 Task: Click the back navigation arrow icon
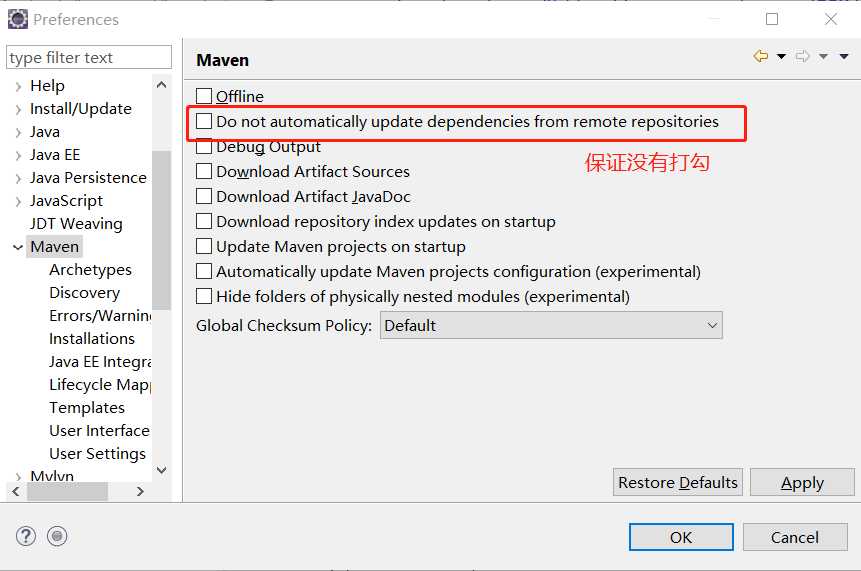pyautogui.click(x=761, y=57)
